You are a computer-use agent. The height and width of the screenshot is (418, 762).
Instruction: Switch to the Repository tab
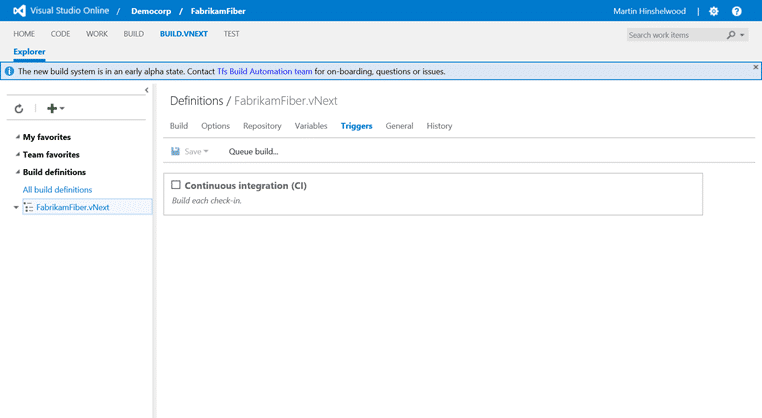click(x=262, y=126)
